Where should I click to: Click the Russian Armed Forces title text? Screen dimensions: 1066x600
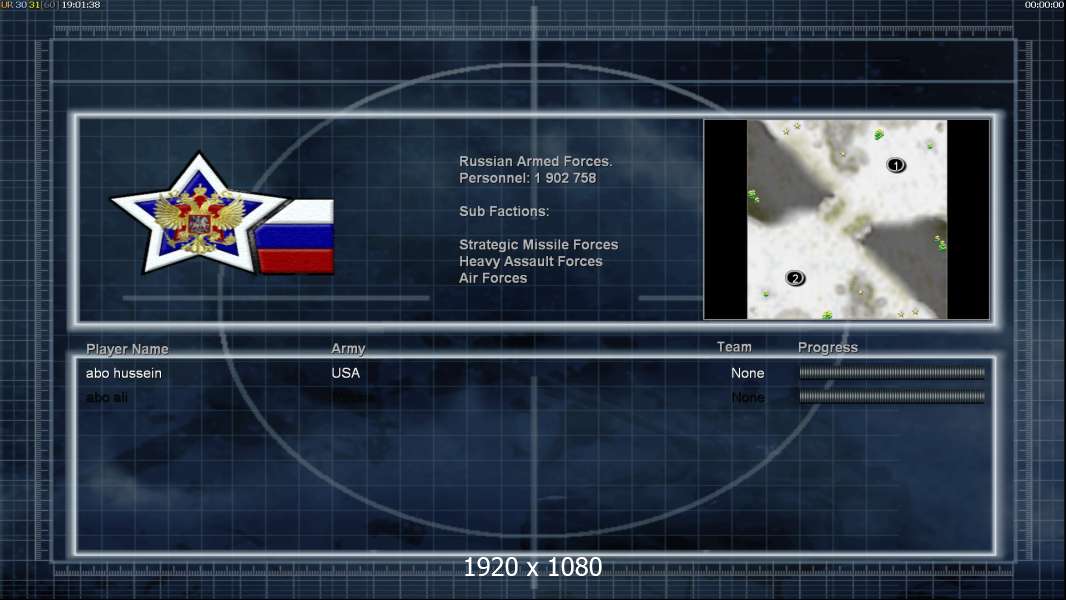(536, 161)
